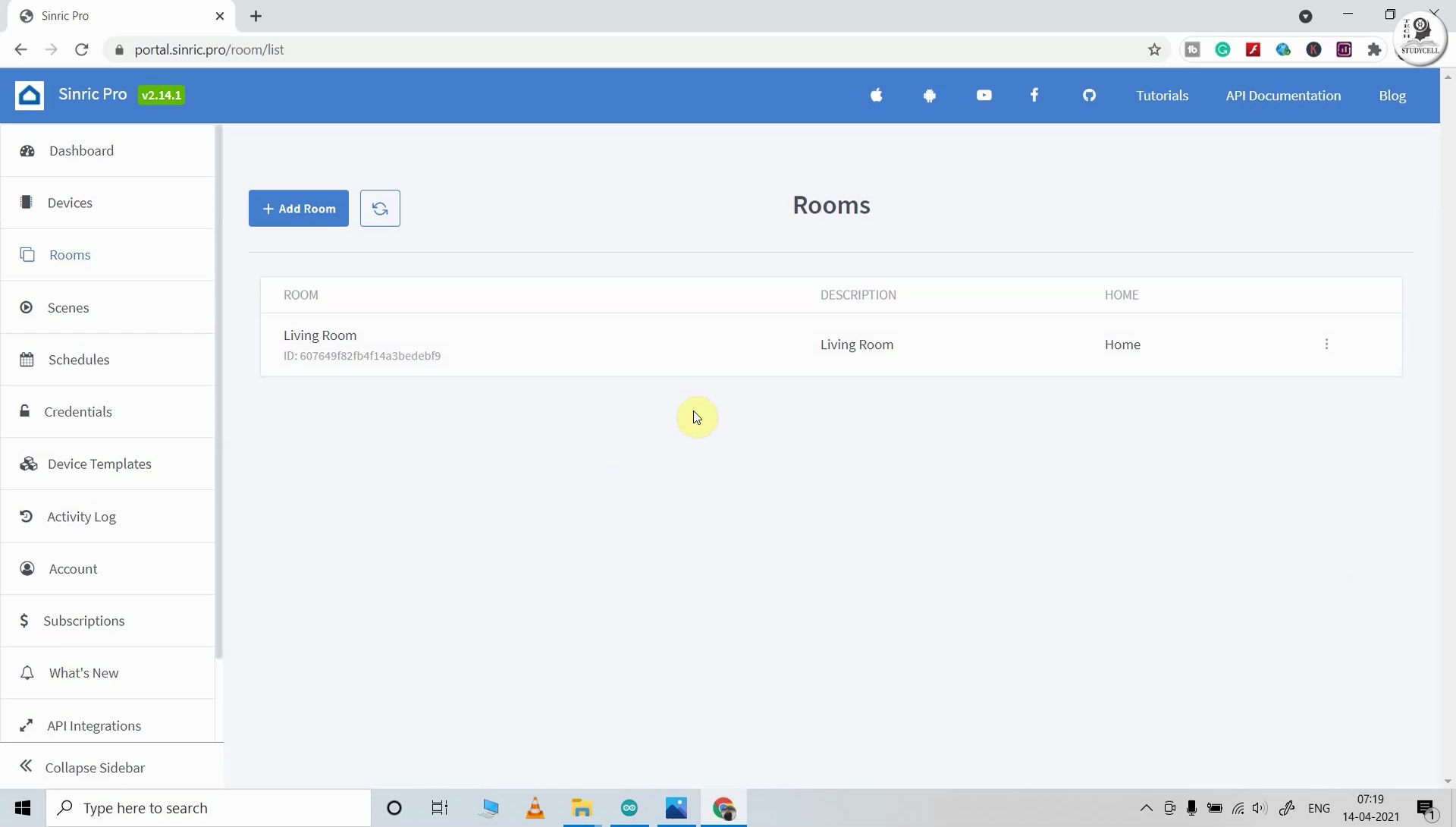
Task: Open the Grammarly extension icon
Action: point(1223,49)
